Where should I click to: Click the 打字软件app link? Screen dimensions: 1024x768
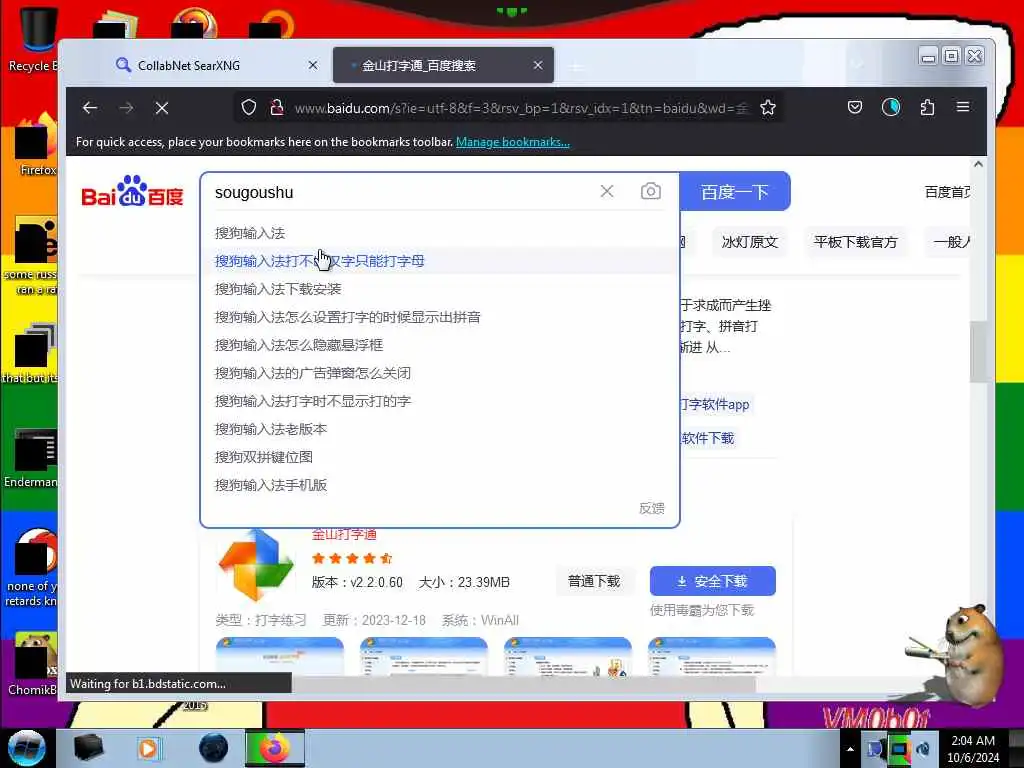(x=716, y=405)
